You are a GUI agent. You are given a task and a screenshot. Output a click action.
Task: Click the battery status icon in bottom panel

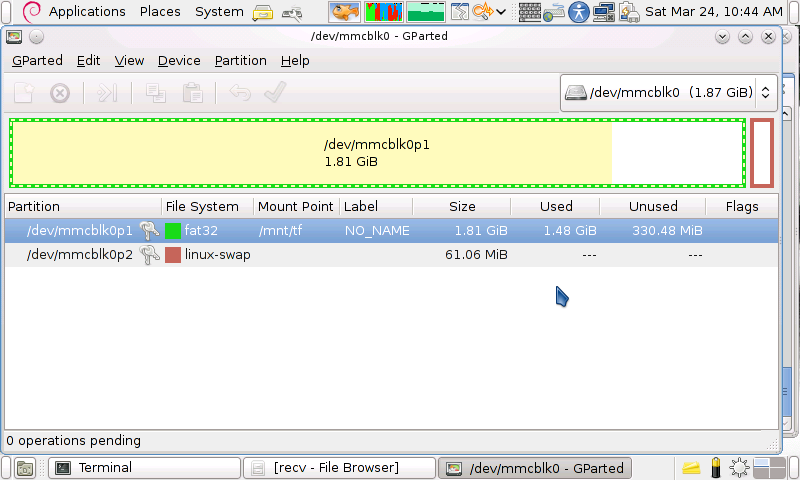pyautogui.click(x=716, y=467)
